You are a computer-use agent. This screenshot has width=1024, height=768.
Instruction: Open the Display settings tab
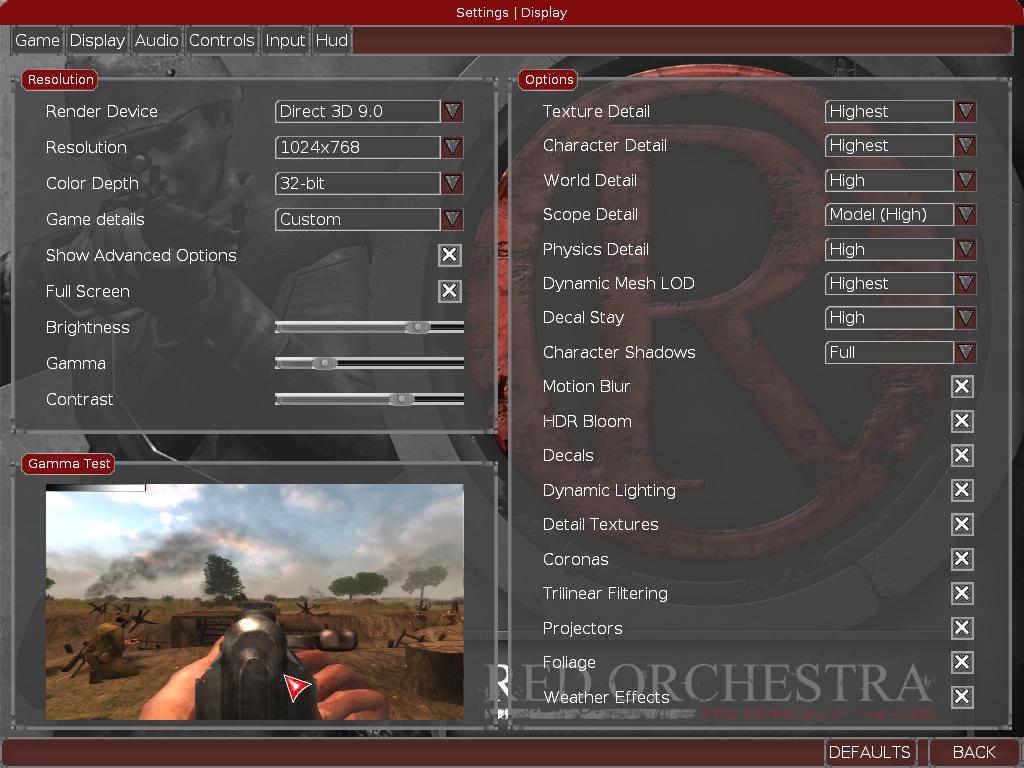(x=97, y=40)
